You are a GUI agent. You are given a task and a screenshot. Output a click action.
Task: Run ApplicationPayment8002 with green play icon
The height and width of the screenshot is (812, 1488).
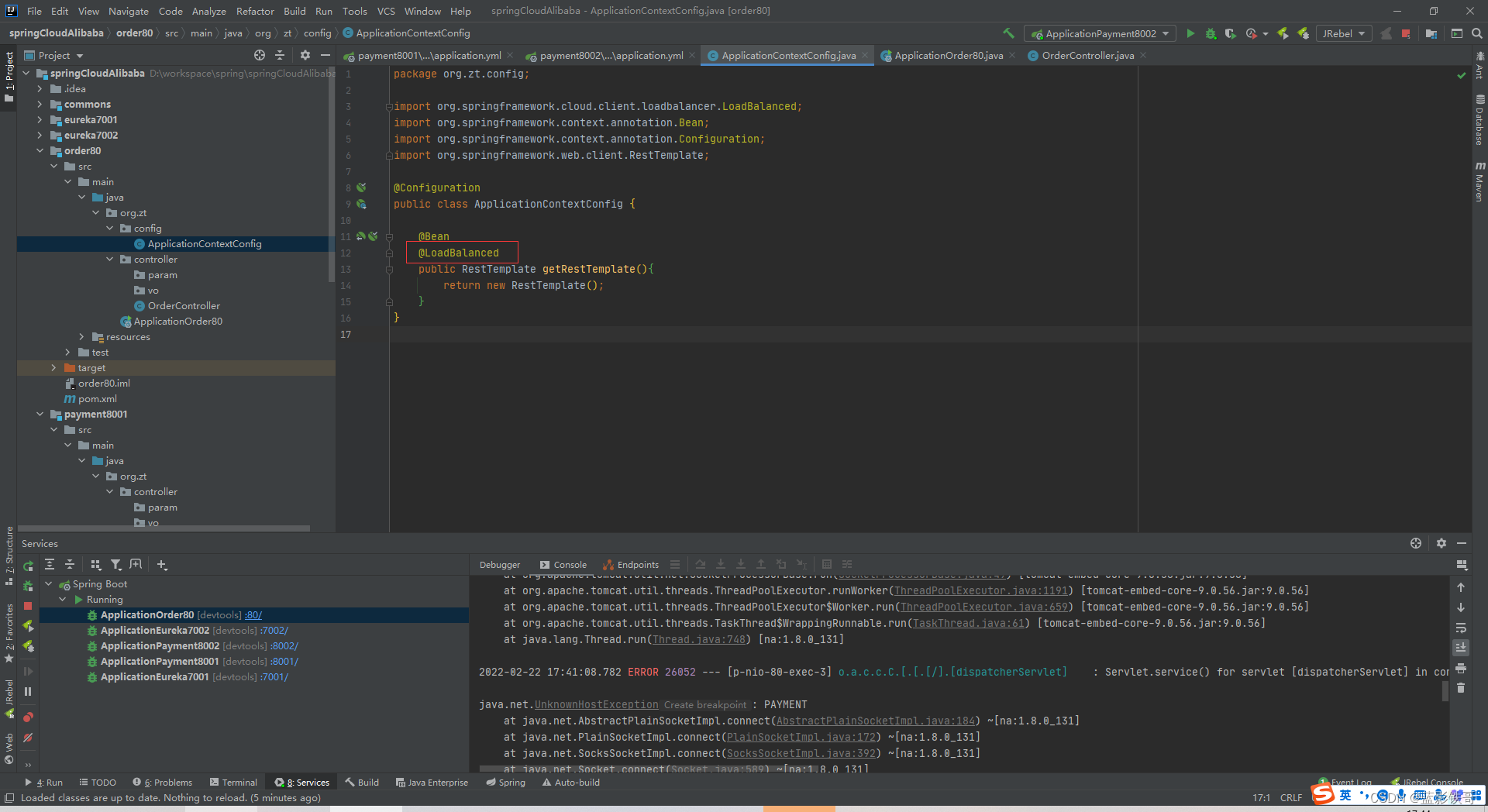pyautogui.click(x=1190, y=33)
